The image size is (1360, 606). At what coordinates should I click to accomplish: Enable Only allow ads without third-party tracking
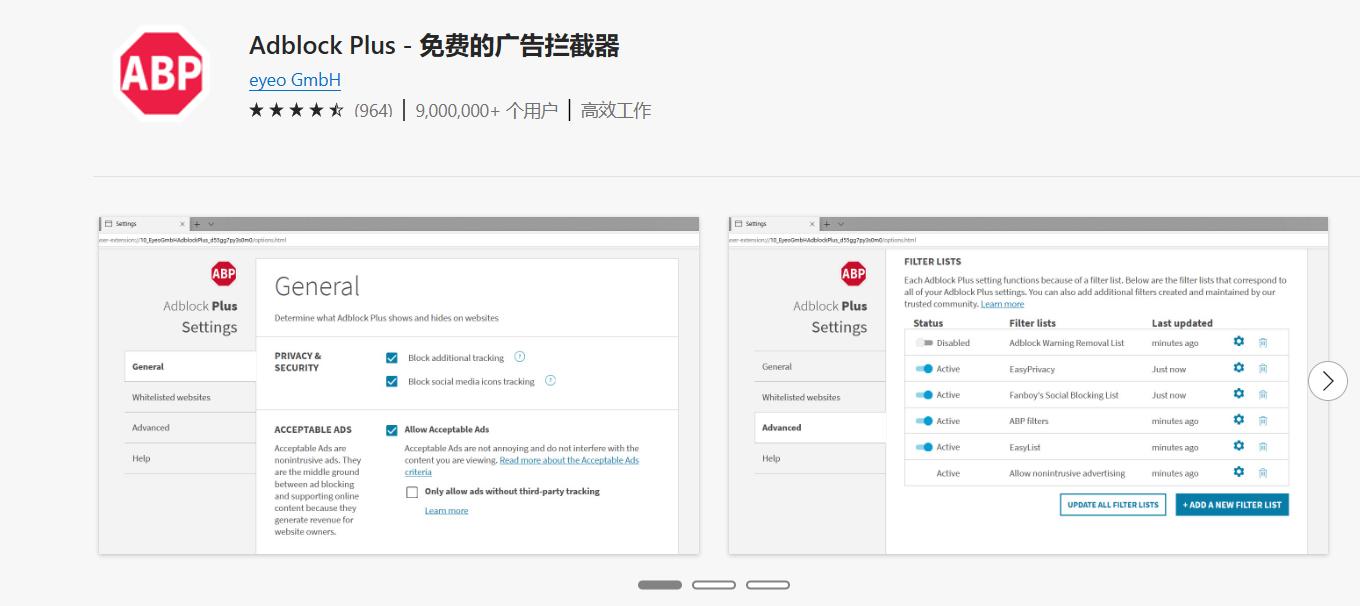click(x=412, y=492)
